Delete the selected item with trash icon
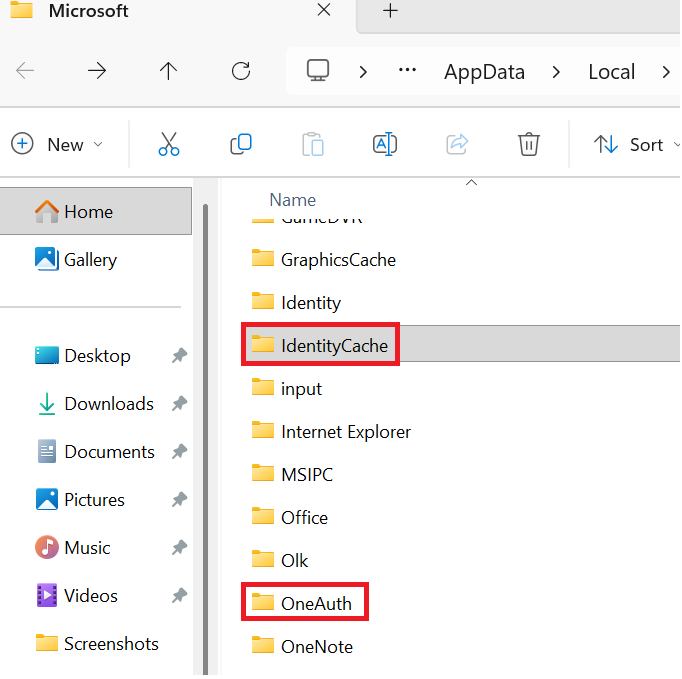The height and width of the screenshot is (679, 682). click(x=528, y=144)
